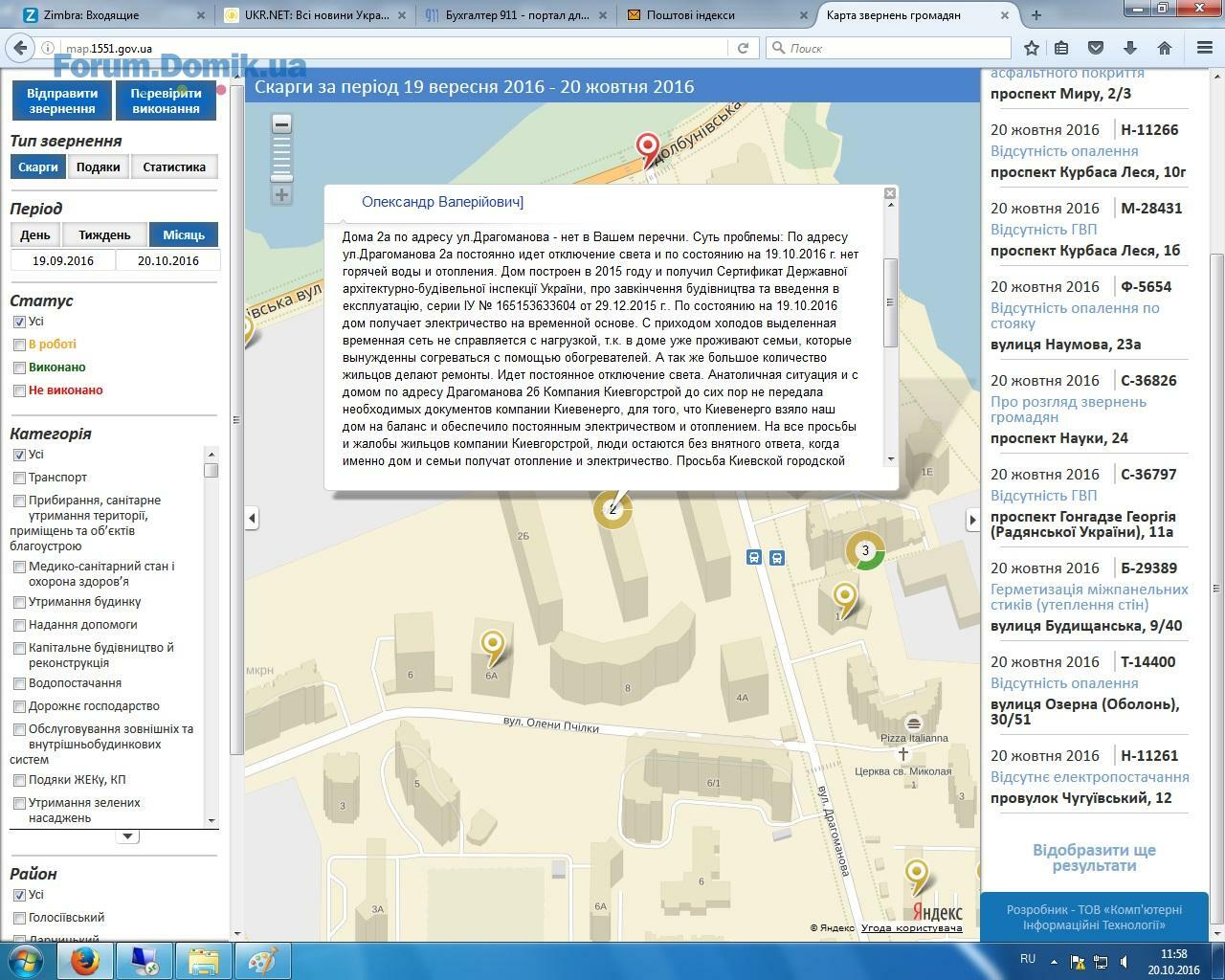Switch to the 'Подяки' tab
Viewport: 1225px width, 980px height.
click(99, 167)
